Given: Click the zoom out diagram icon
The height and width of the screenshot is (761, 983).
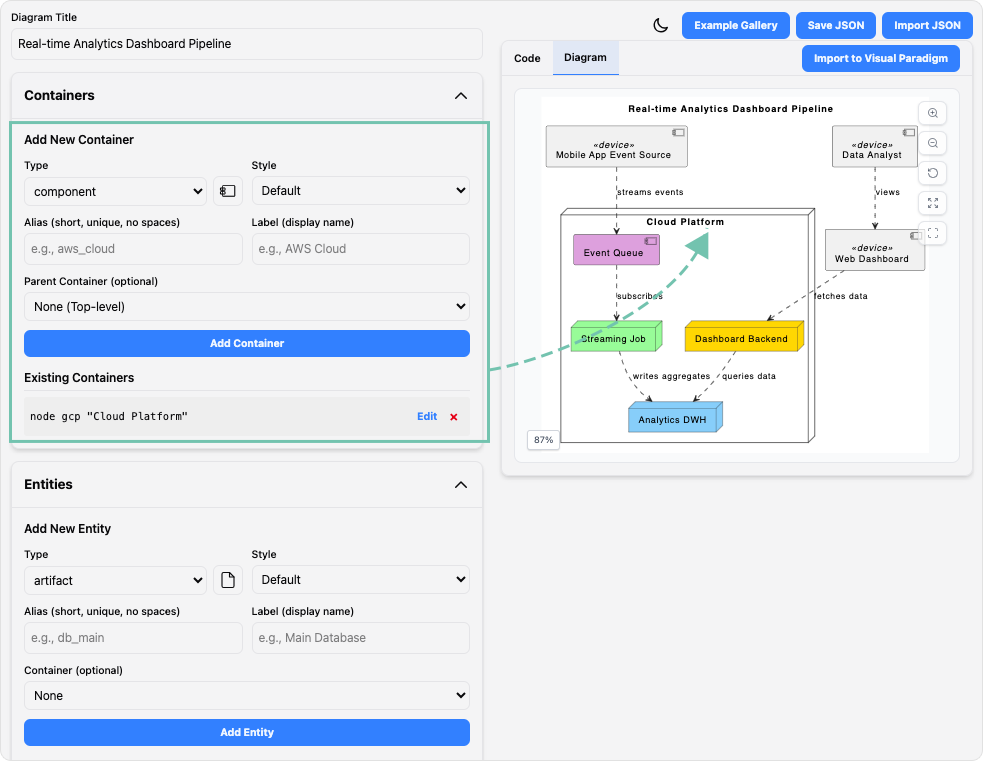Looking at the screenshot, I should 933,144.
